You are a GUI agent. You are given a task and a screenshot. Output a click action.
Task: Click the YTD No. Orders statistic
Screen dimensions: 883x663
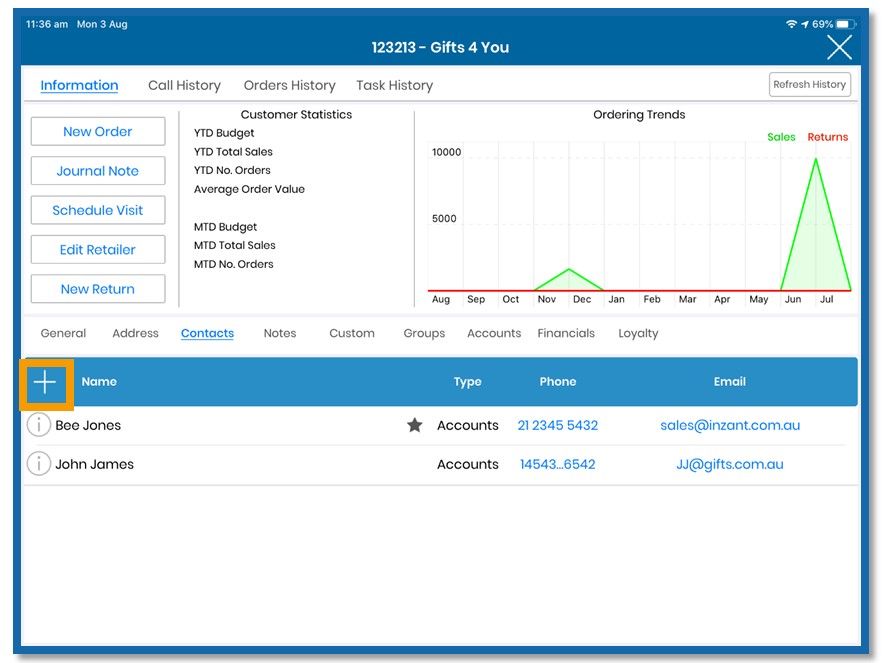click(232, 170)
